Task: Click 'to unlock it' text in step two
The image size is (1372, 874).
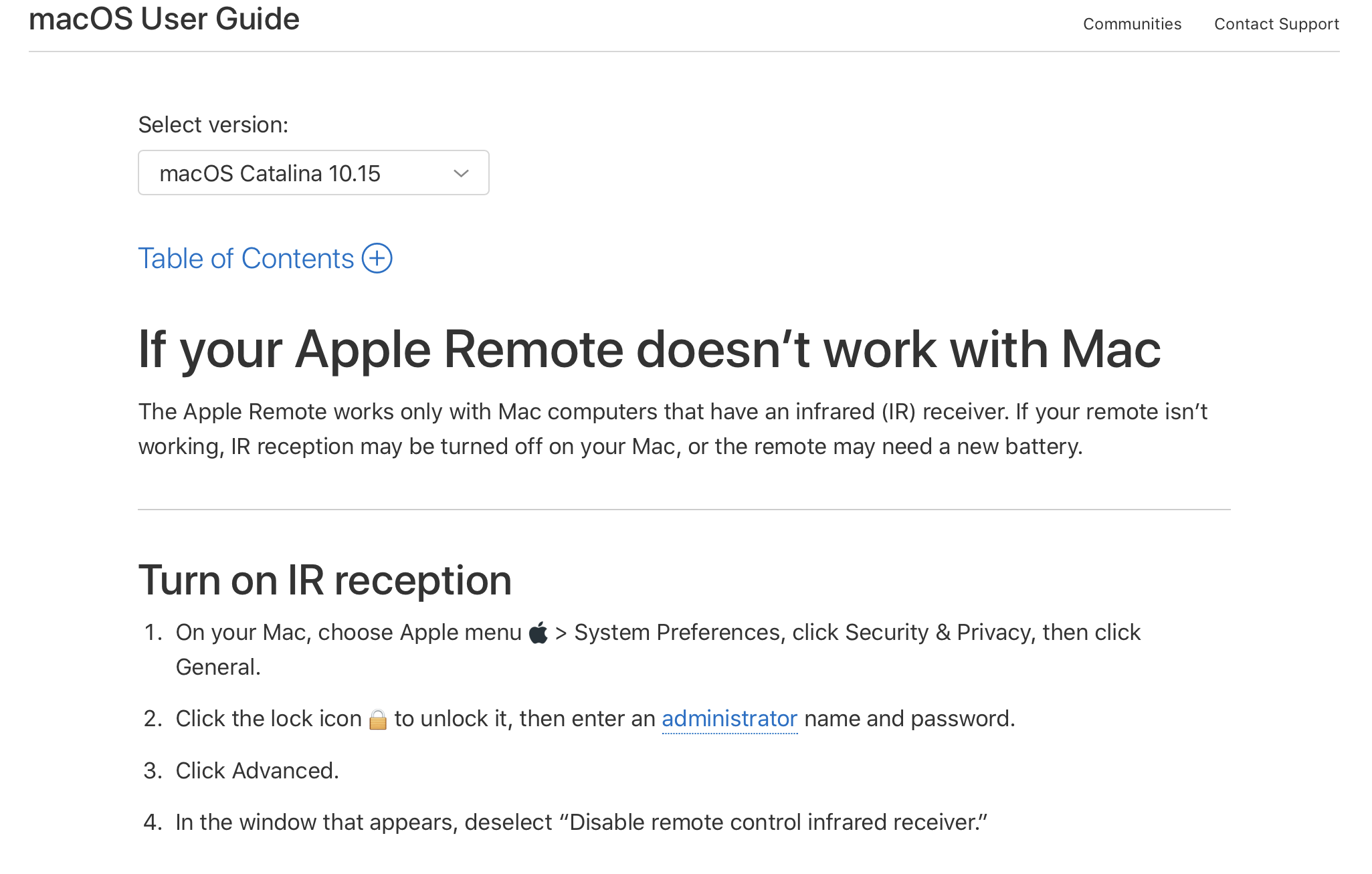Action: click(453, 719)
